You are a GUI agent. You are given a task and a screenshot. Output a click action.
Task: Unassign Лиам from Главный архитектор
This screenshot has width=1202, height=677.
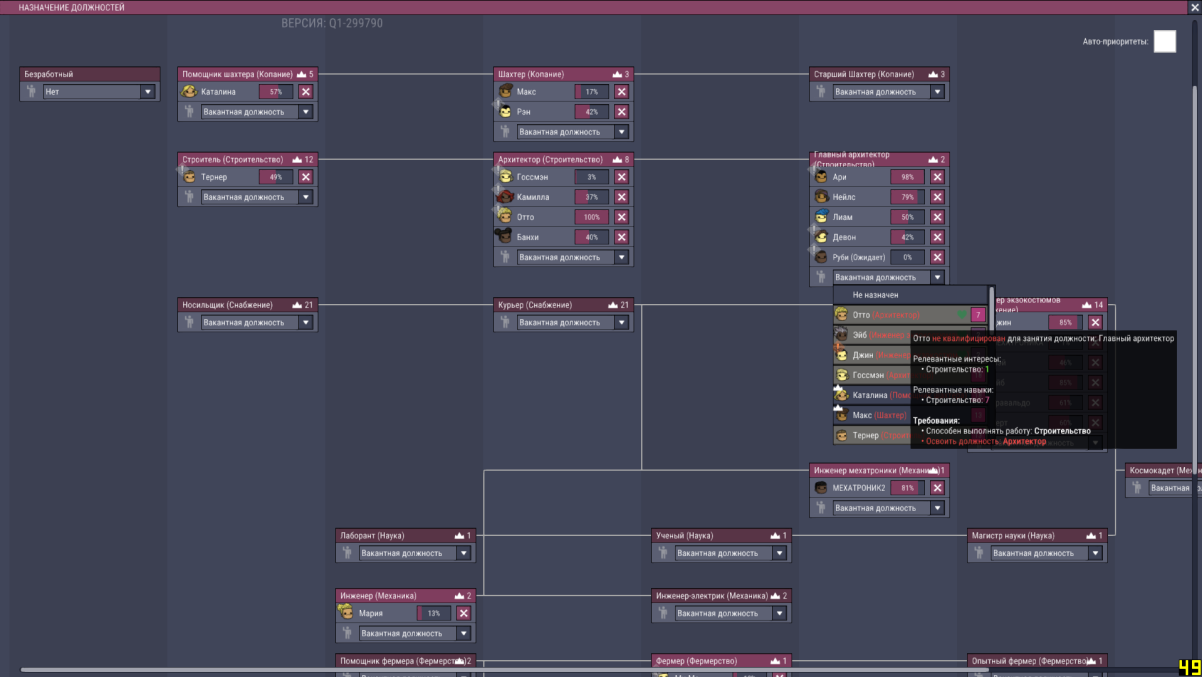pos(938,217)
